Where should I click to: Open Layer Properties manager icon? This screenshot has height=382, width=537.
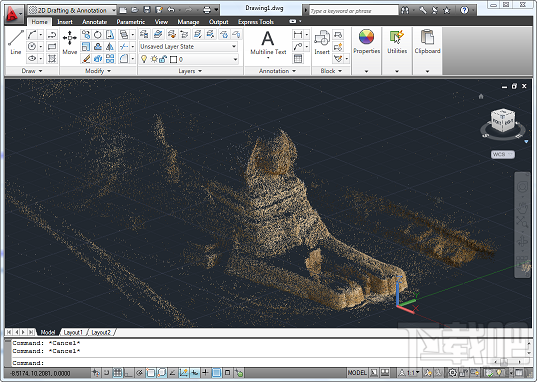point(144,34)
